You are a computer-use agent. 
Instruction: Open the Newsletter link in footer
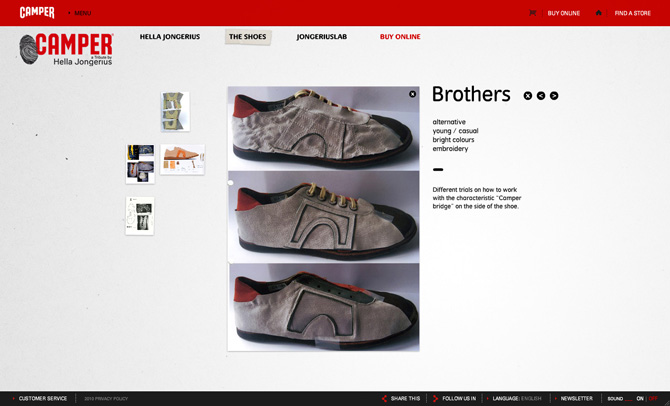(576, 398)
